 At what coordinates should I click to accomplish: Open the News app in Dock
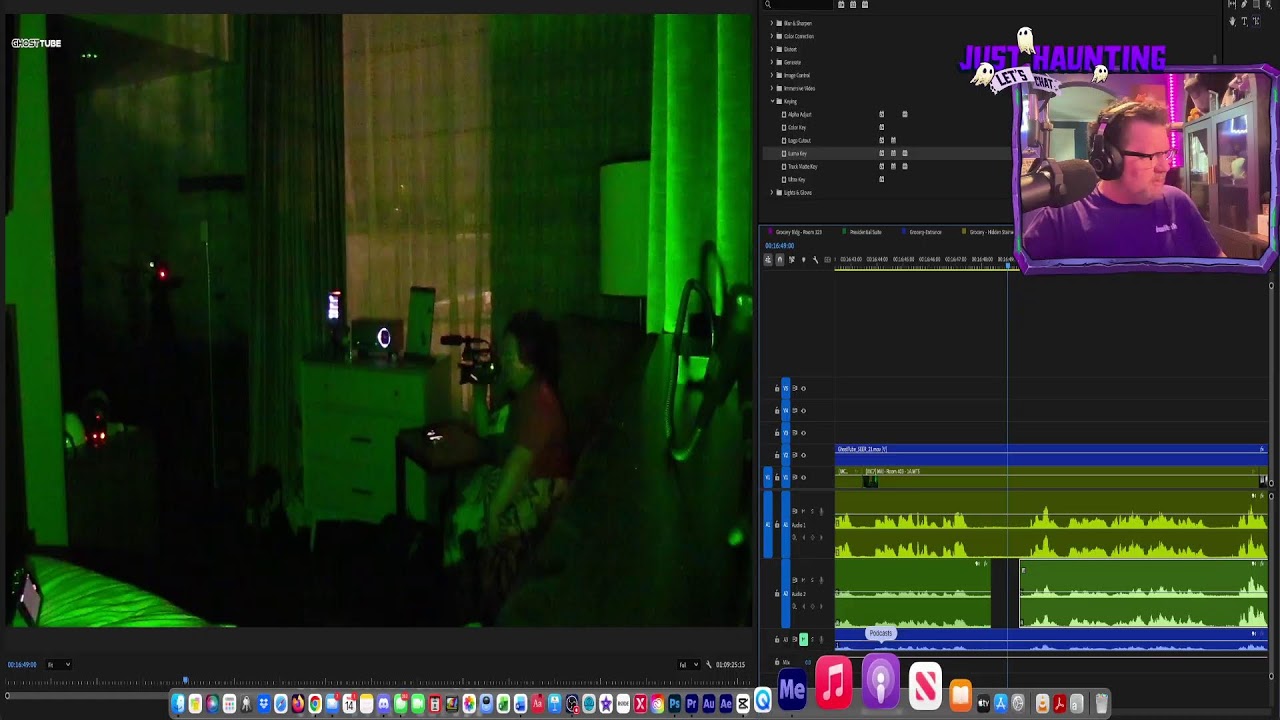925,685
